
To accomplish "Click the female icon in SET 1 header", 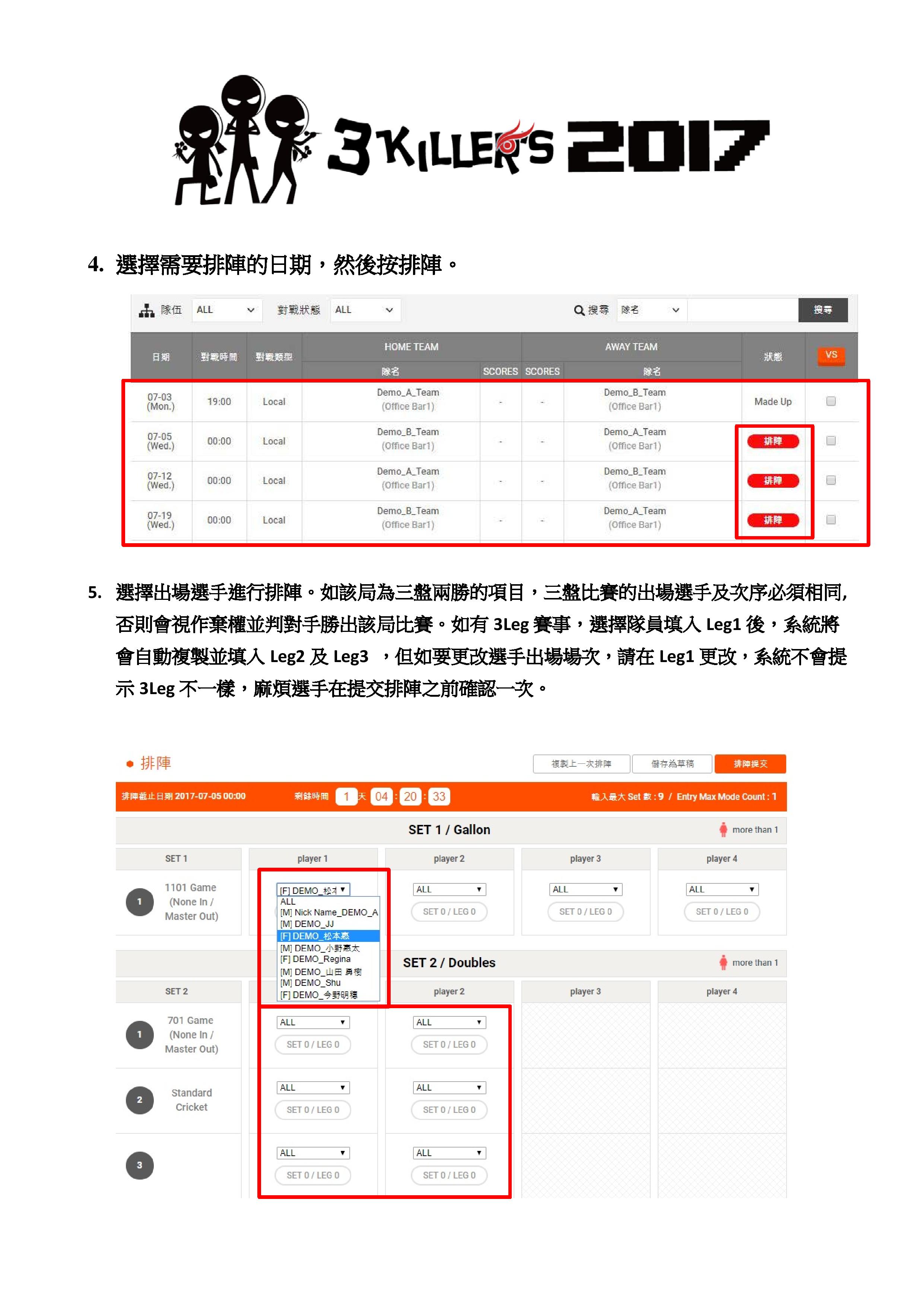I will pyautogui.click(x=723, y=829).
